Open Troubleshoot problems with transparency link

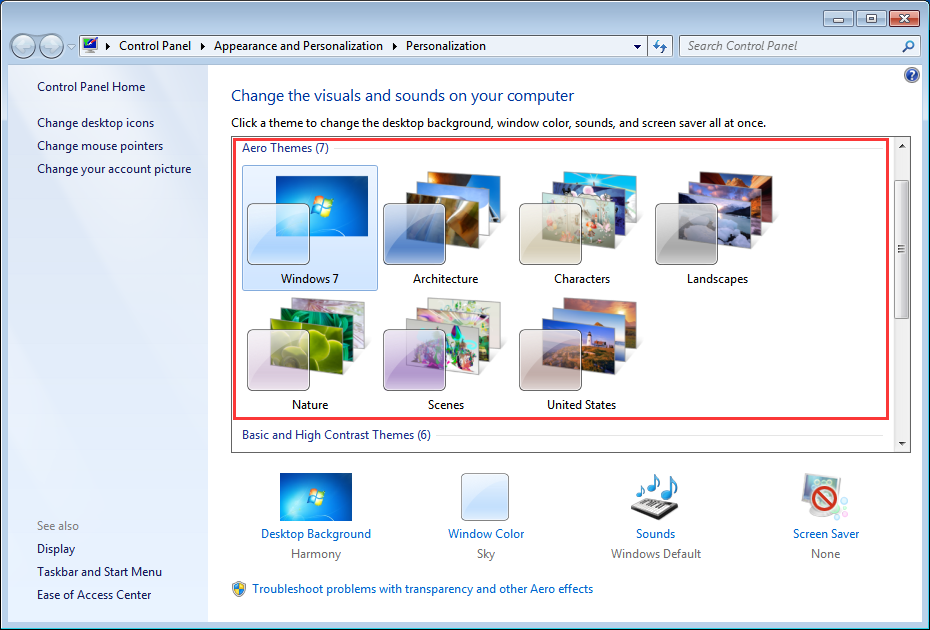[x=422, y=589]
